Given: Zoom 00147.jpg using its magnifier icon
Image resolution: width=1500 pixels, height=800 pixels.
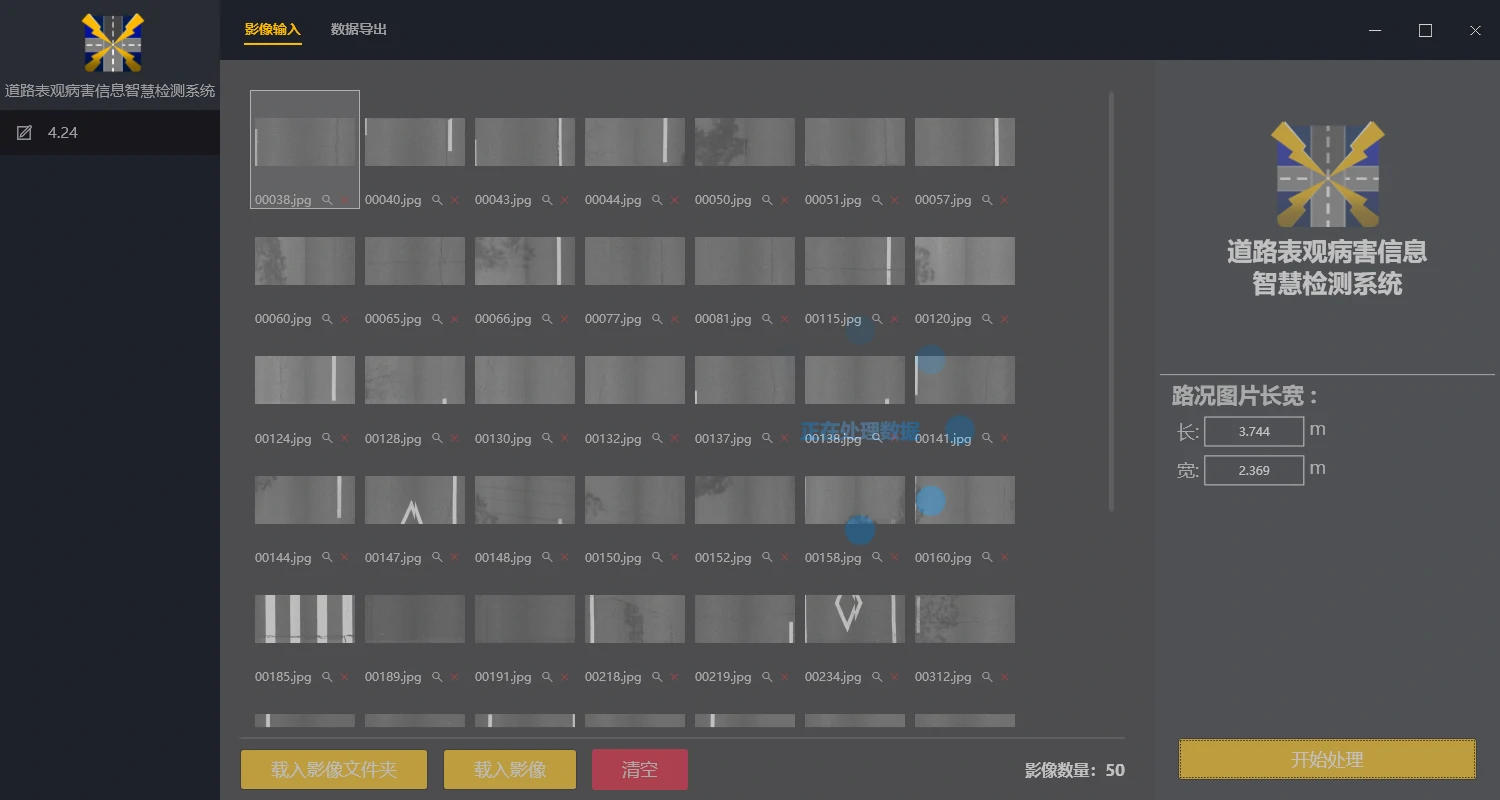Looking at the screenshot, I should click(x=437, y=558).
